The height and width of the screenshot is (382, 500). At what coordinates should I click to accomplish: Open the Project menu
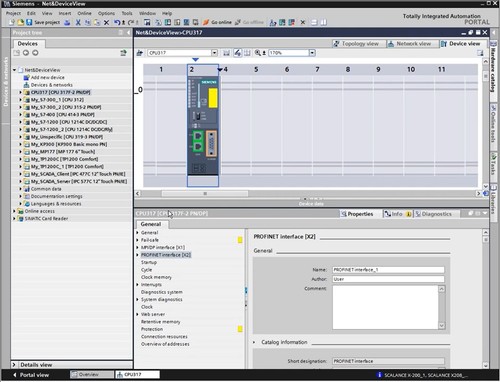coord(13,13)
